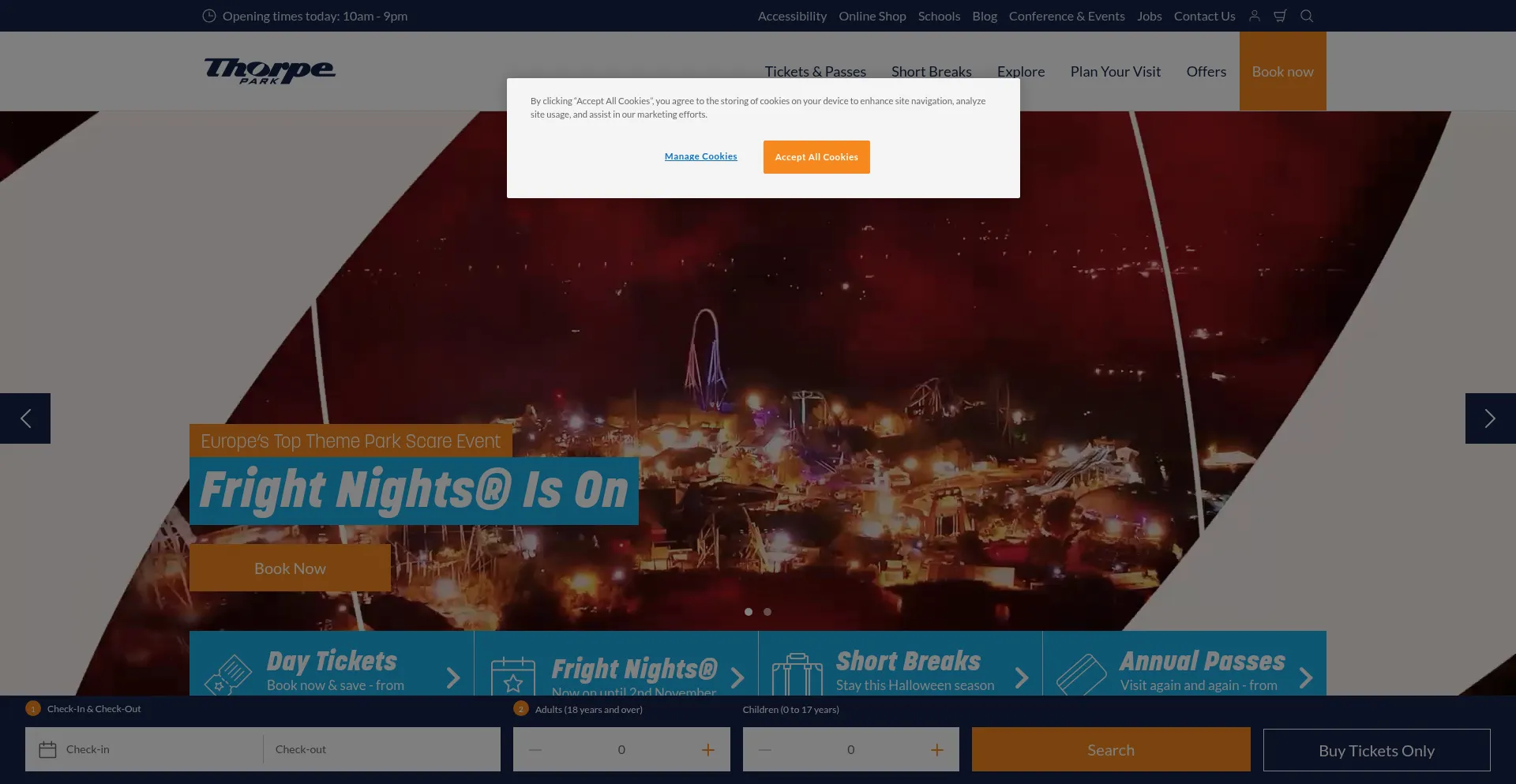Click the Stay this Halloween season text
The image size is (1516, 784).
tap(915, 685)
